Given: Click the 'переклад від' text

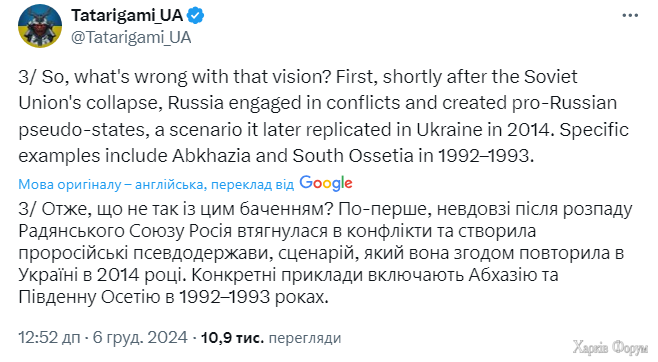Looking at the screenshot, I should pos(253,185).
